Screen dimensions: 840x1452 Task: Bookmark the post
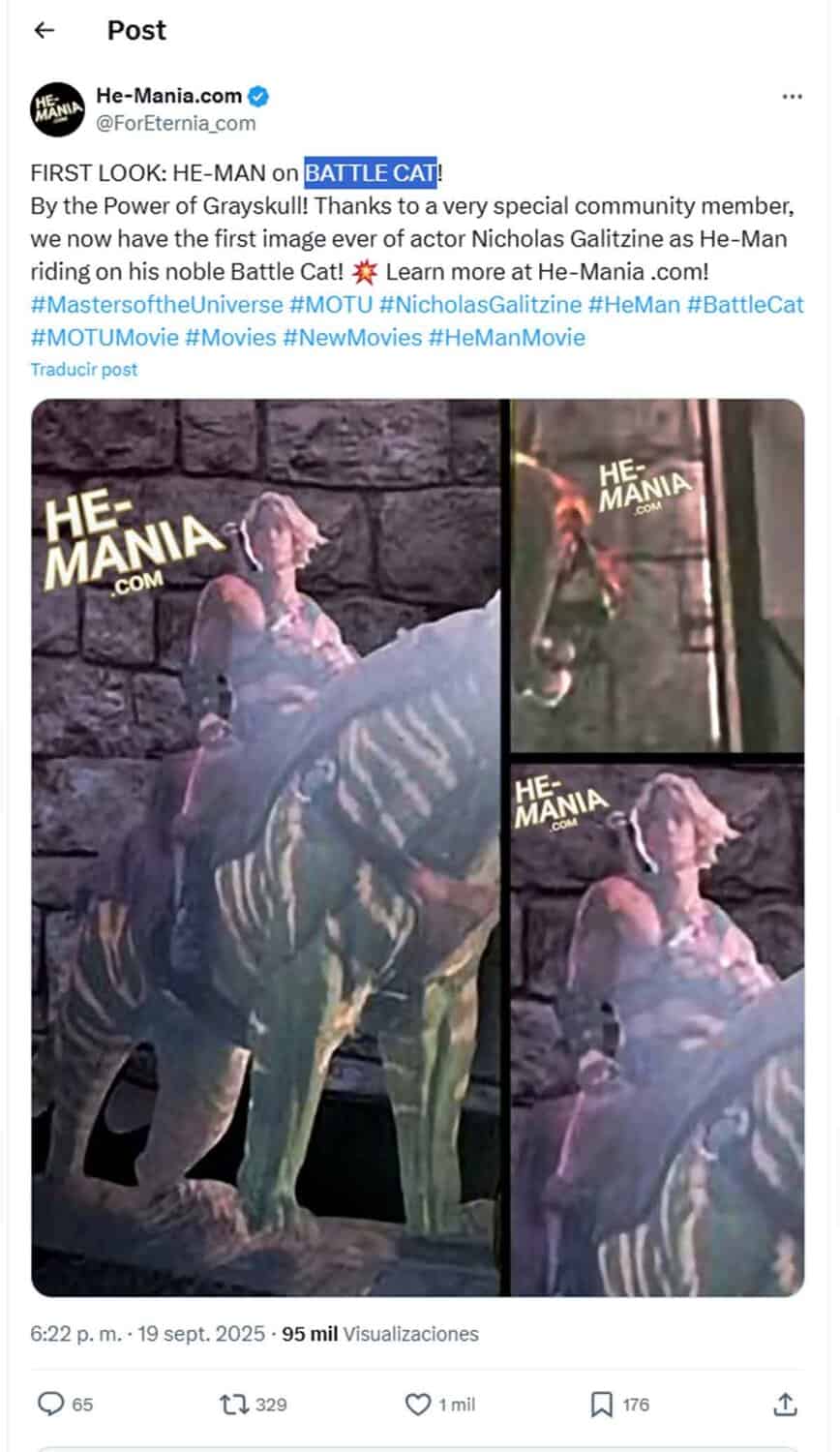601,1404
